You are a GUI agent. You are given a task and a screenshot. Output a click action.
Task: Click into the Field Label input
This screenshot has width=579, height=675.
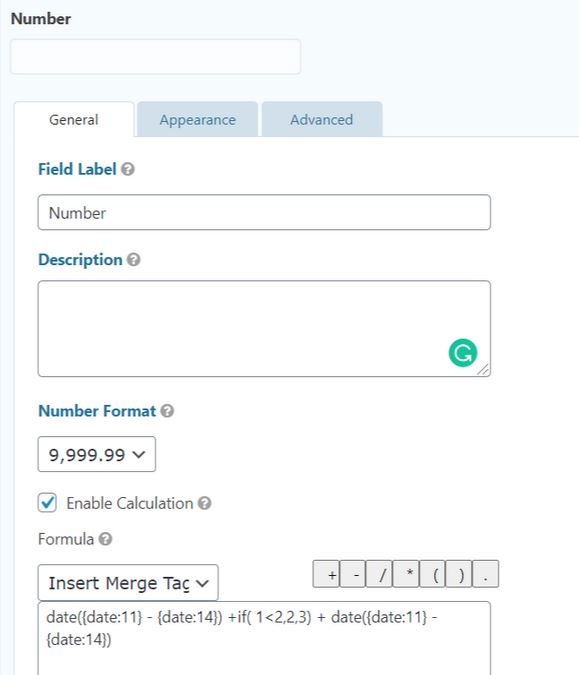[264, 212]
